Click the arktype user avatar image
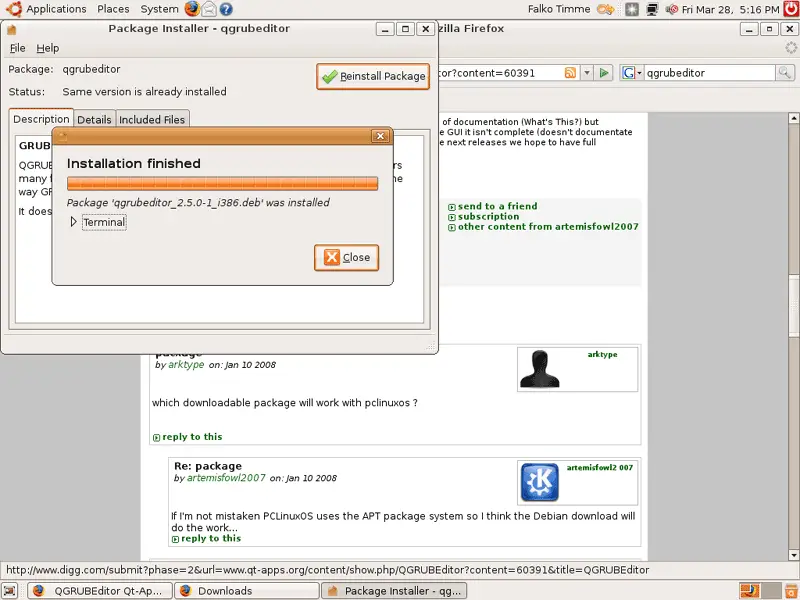This screenshot has height=600, width=800. (x=540, y=369)
